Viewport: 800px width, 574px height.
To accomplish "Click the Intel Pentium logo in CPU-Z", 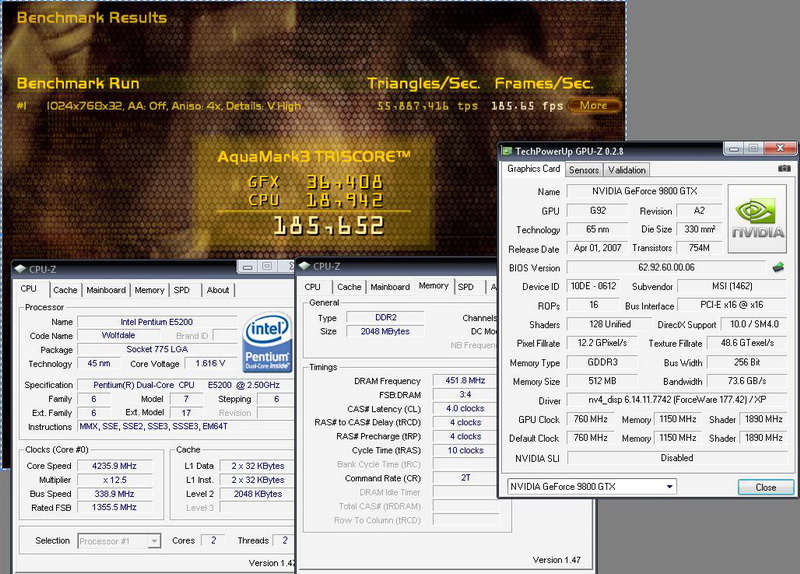I will 267,341.
